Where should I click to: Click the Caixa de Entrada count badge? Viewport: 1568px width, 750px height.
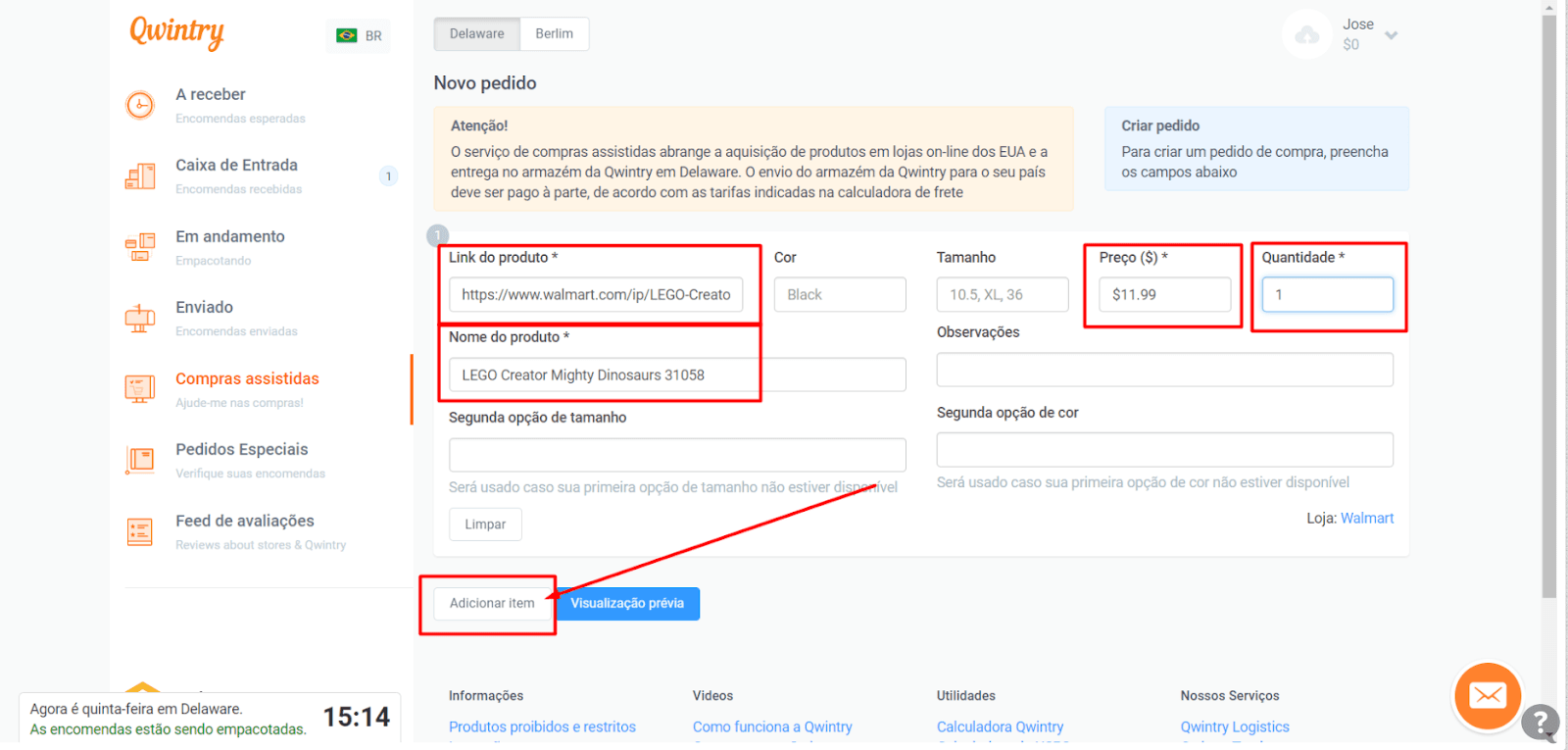click(388, 176)
